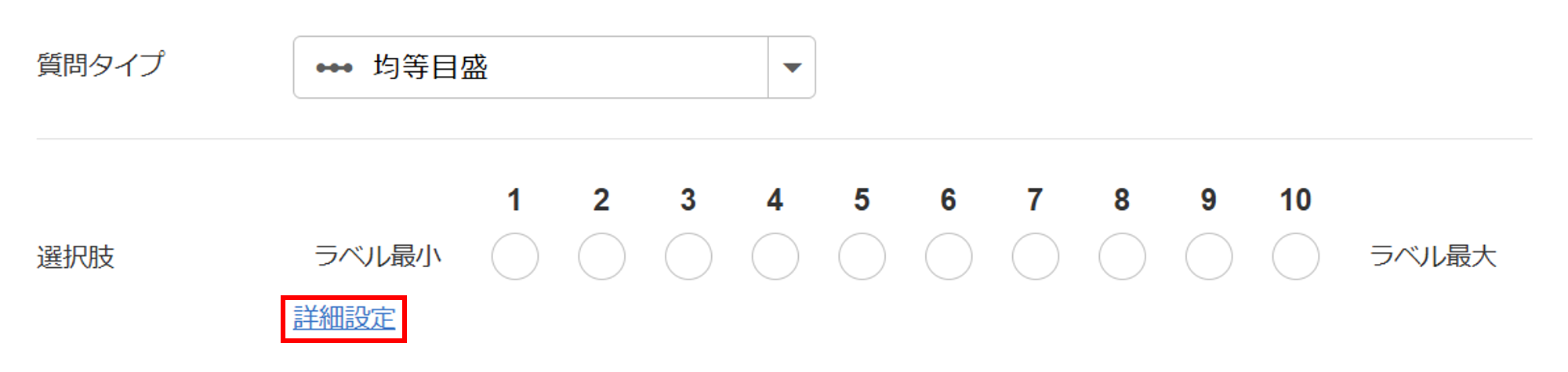The width and height of the screenshot is (1568, 372).
Task: Click the 選択肢 row label
Action: coord(76,257)
